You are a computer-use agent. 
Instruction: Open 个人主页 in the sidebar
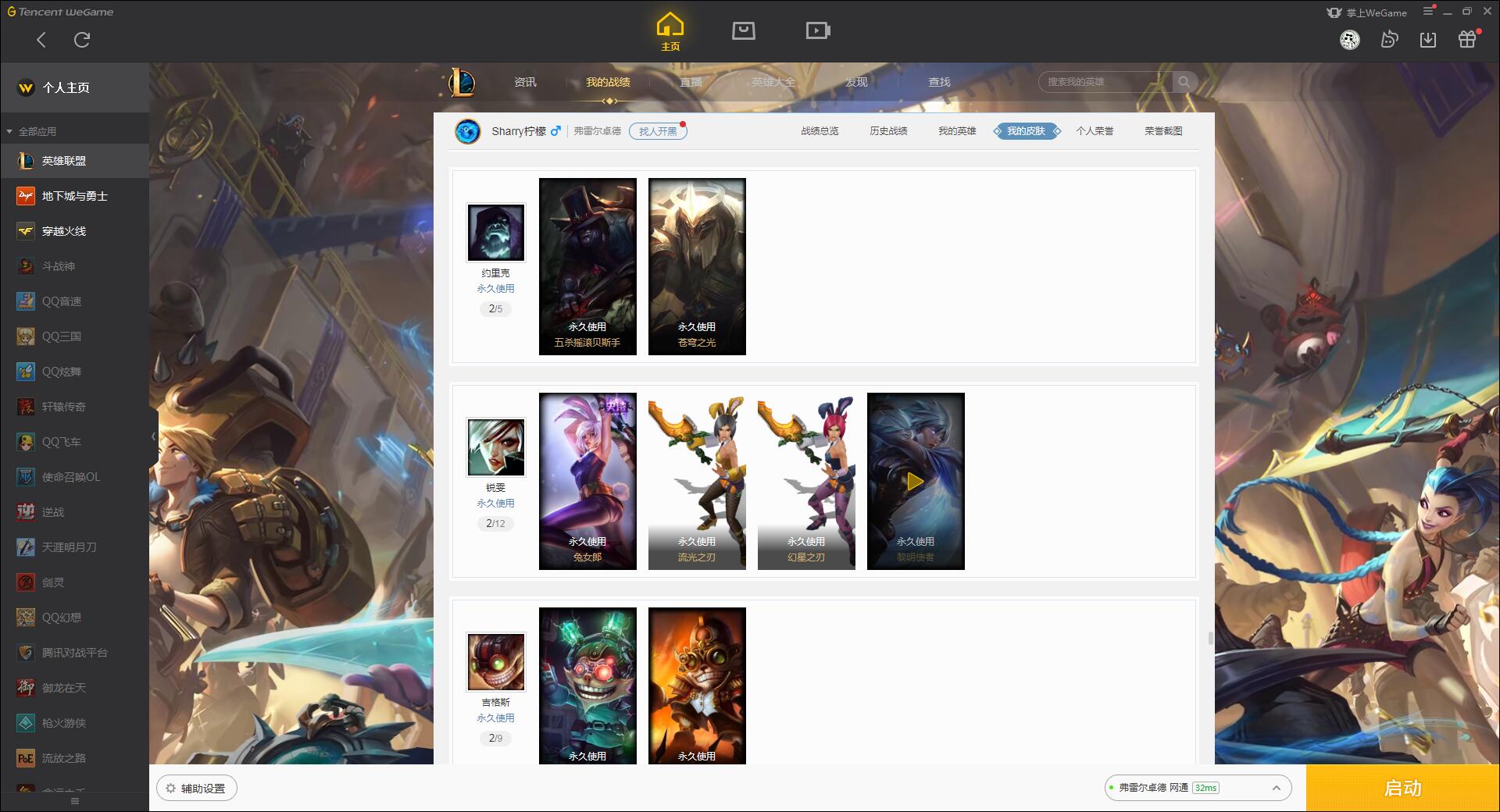coord(74,87)
